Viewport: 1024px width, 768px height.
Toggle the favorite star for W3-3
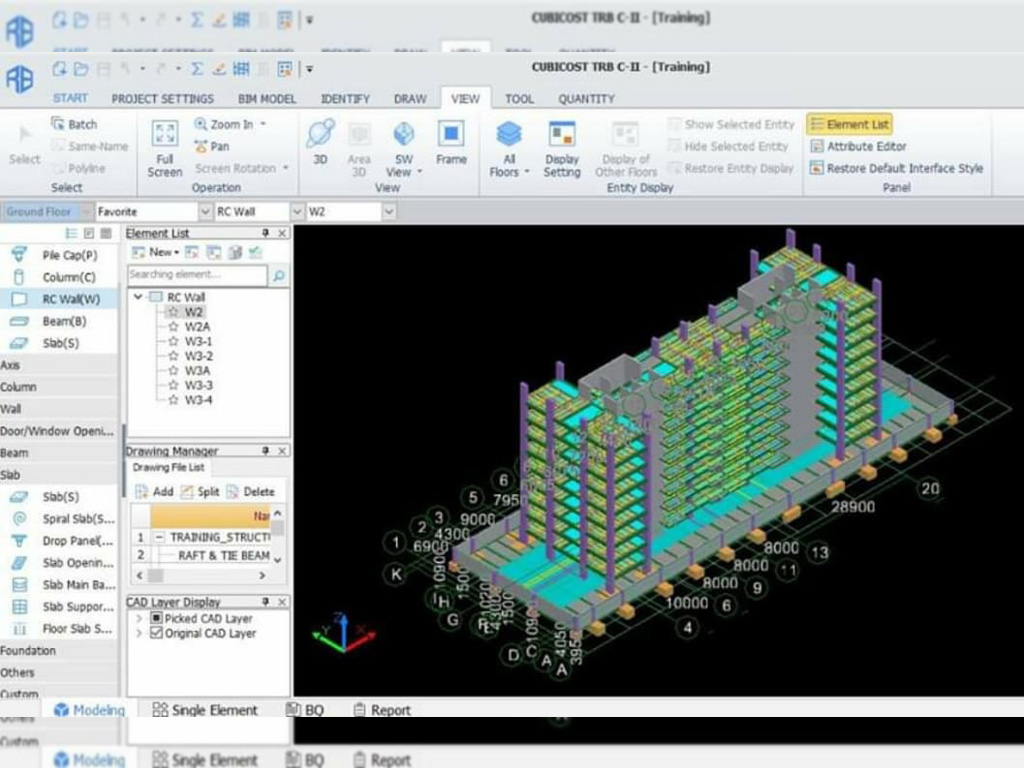click(173, 385)
